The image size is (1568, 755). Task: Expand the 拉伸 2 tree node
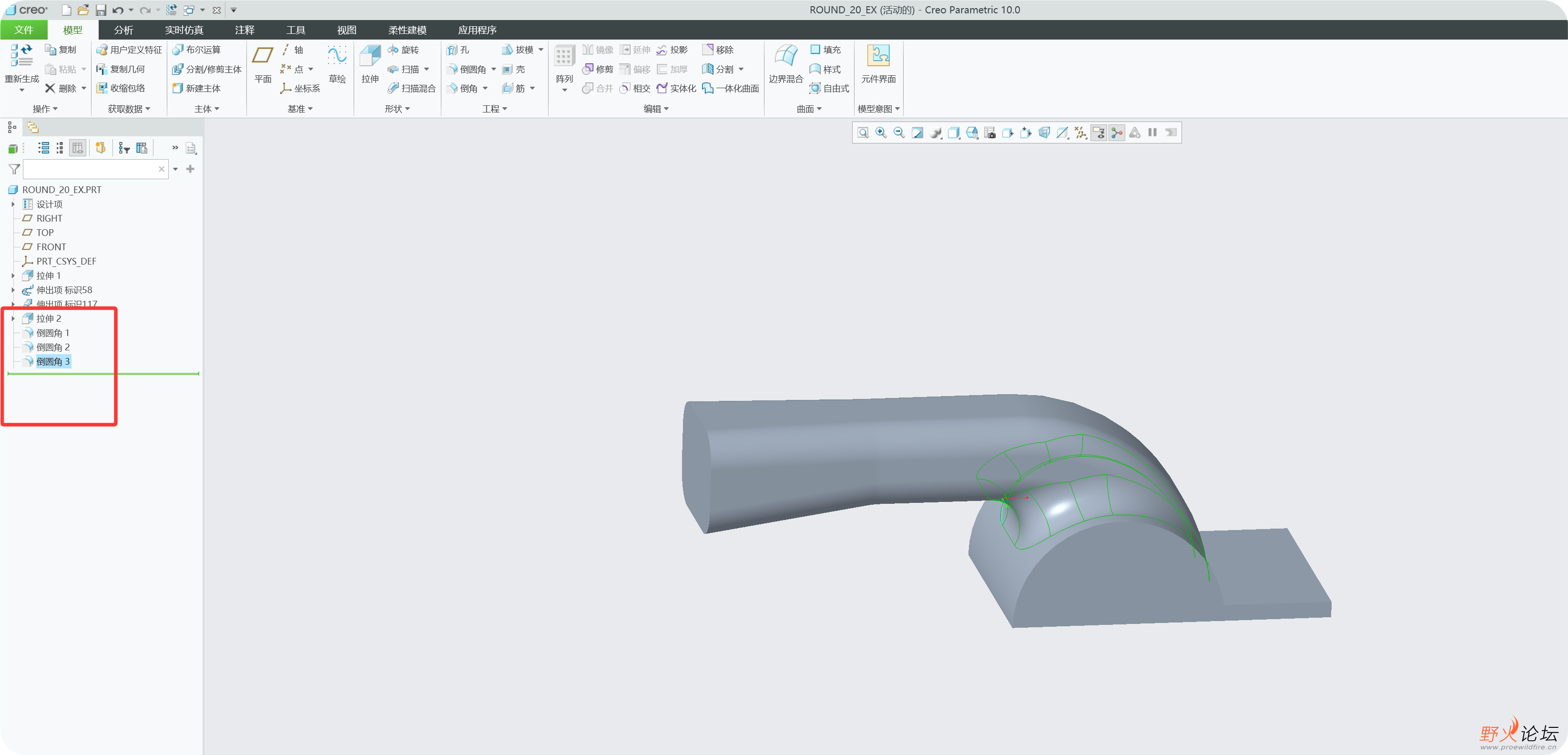[x=13, y=318]
